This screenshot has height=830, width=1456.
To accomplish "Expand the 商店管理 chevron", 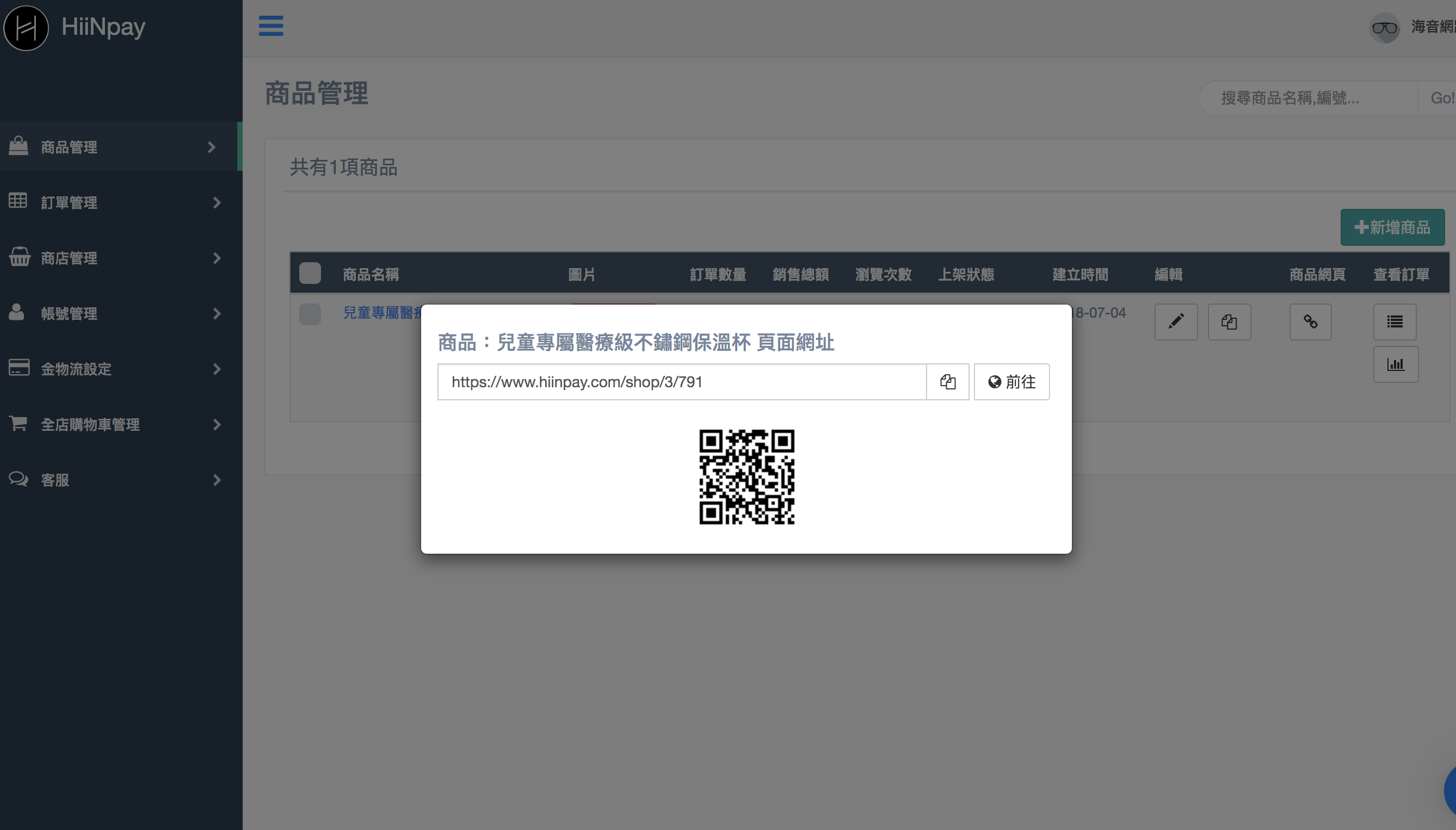I will (x=217, y=258).
